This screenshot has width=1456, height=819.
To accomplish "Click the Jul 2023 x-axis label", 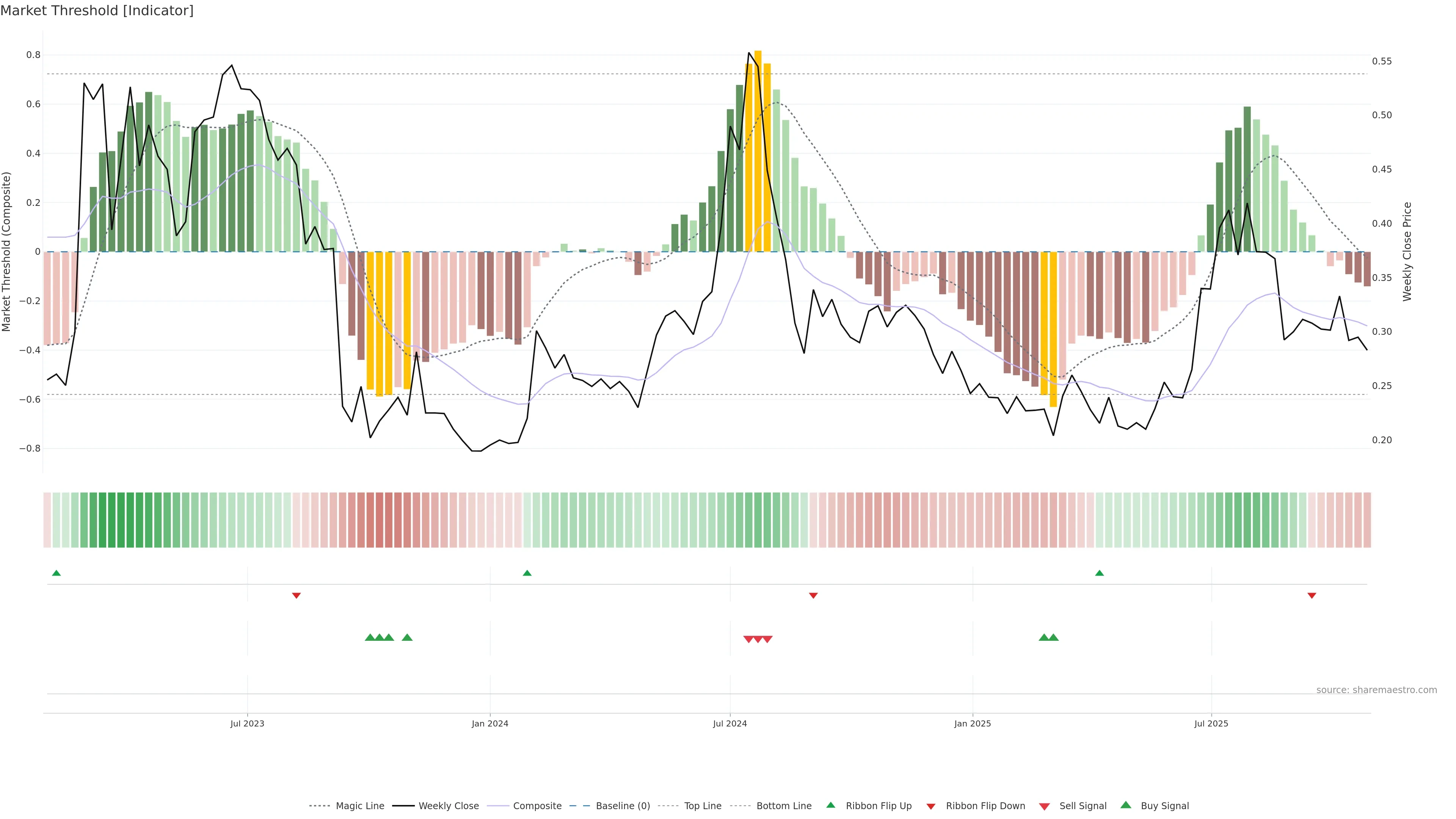I will pos(247,723).
